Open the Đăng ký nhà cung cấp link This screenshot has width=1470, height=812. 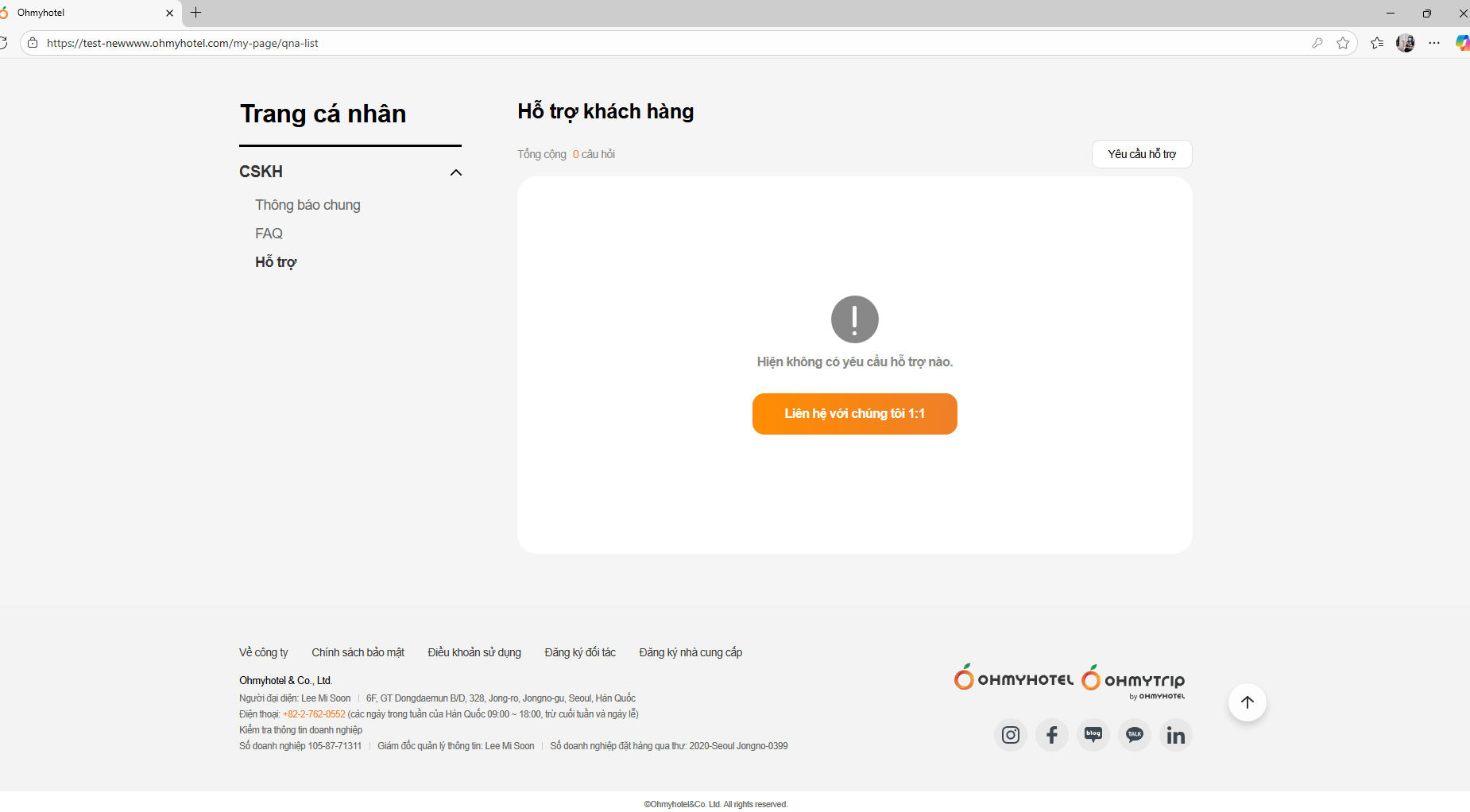(691, 652)
